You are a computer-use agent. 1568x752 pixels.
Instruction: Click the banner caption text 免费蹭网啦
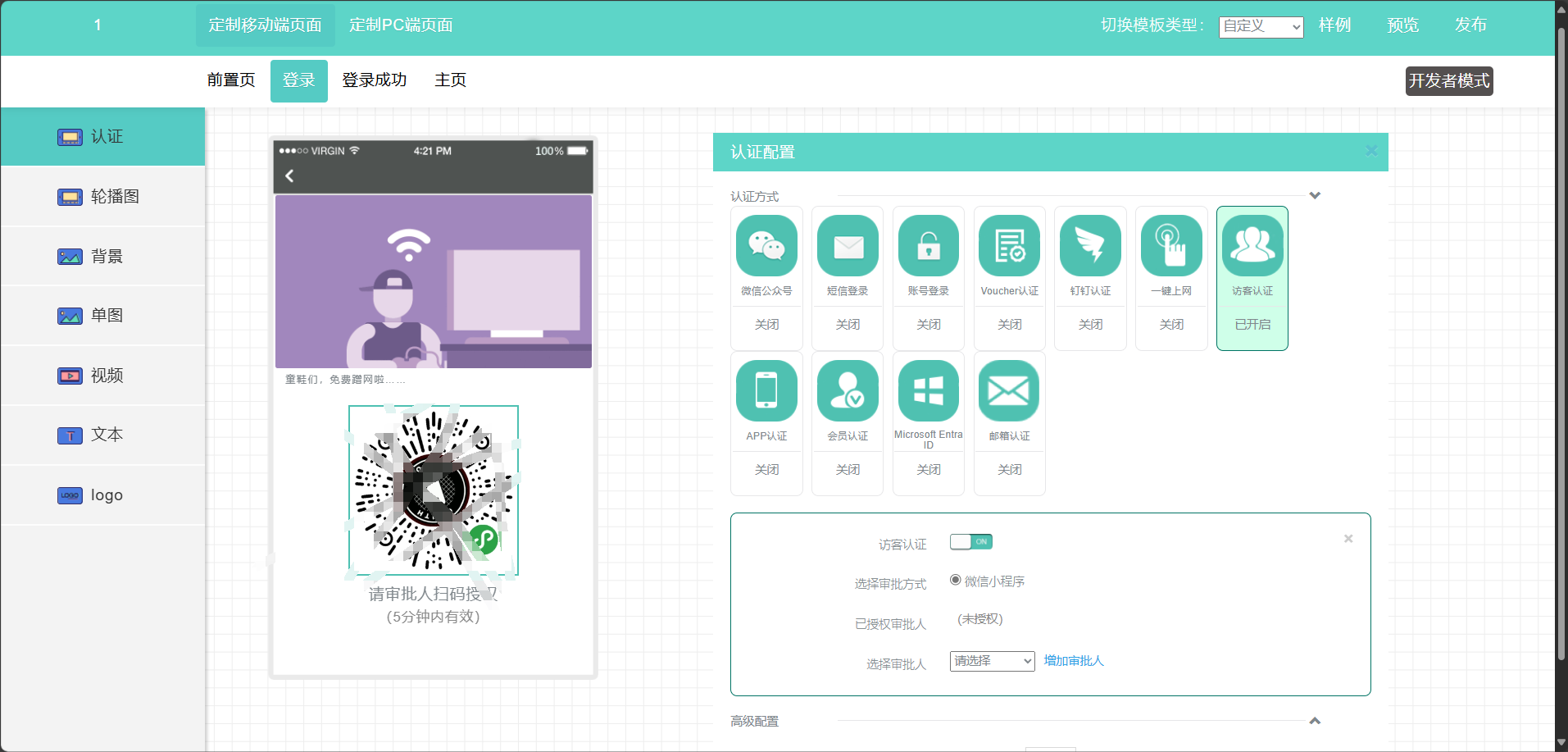coord(345,380)
